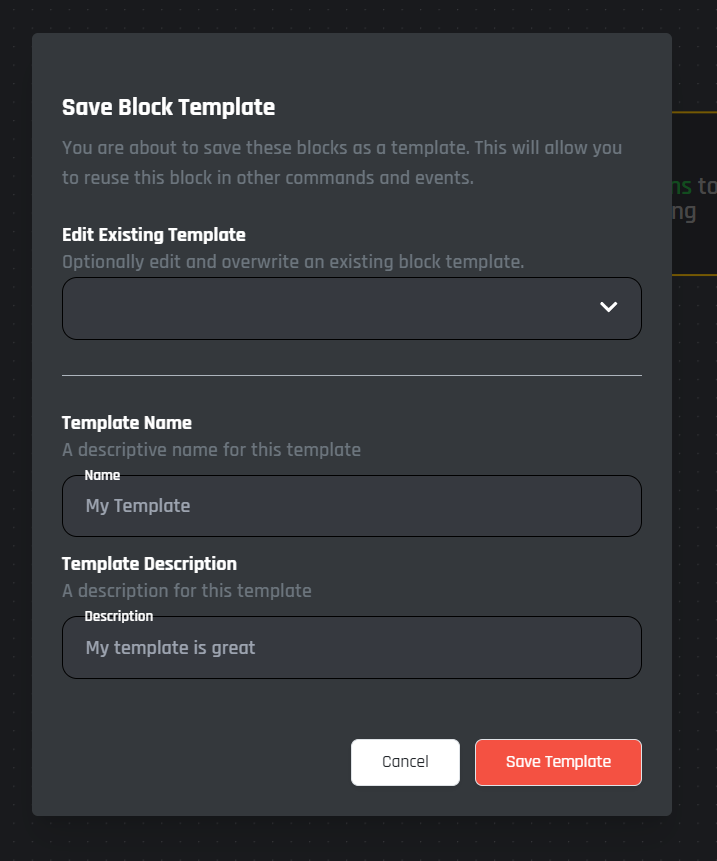Click the 'A descriptive name for this template' hint
The height and width of the screenshot is (861, 717).
211,450
